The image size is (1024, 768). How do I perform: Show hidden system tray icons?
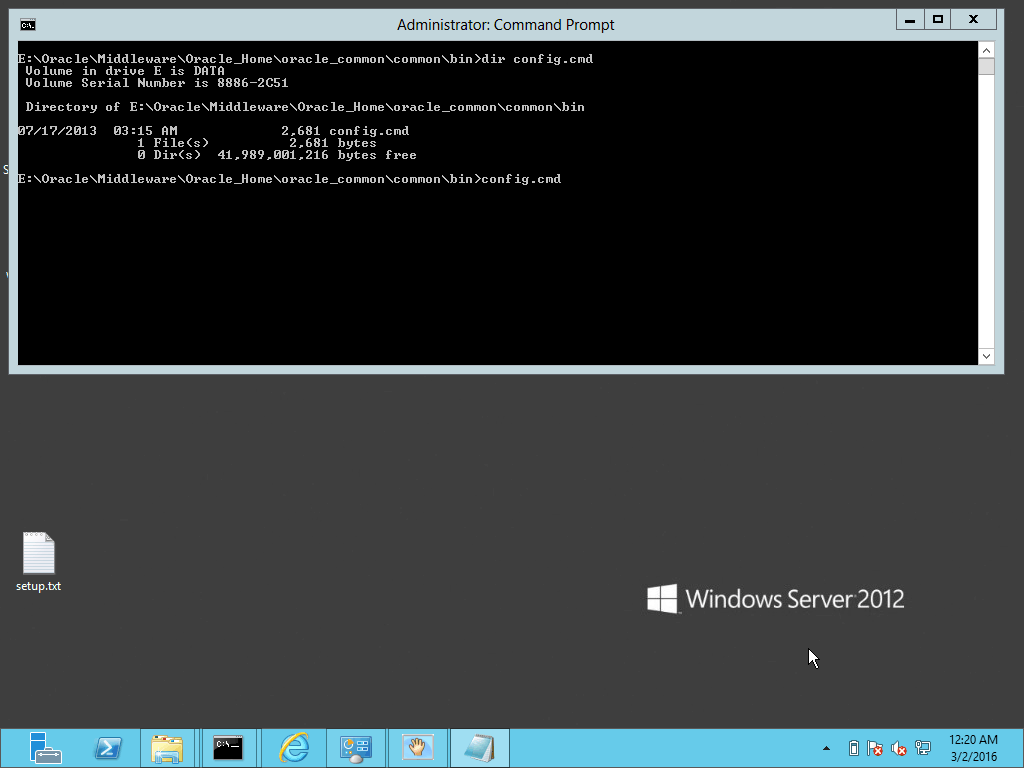coord(826,748)
